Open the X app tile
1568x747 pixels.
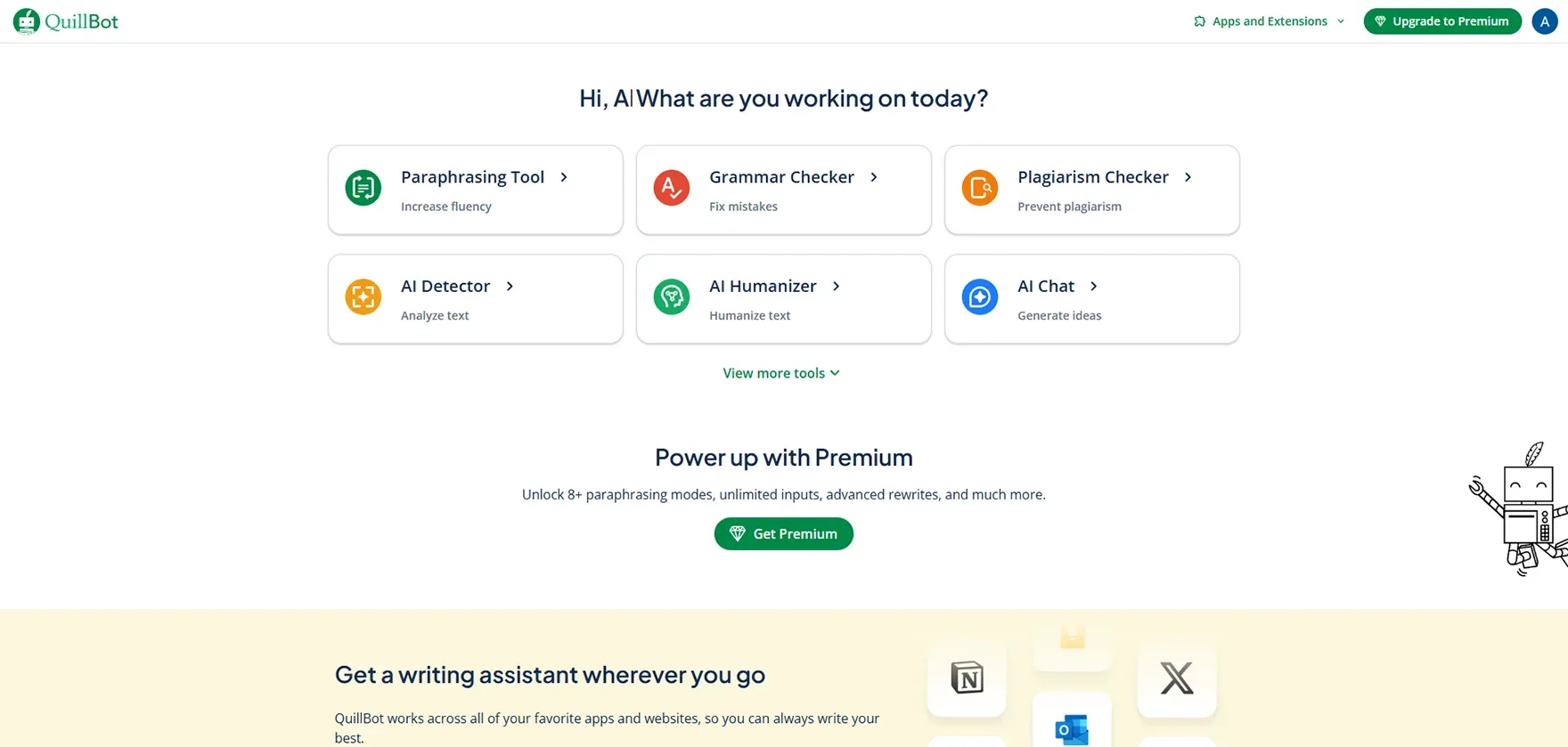tap(1177, 678)
